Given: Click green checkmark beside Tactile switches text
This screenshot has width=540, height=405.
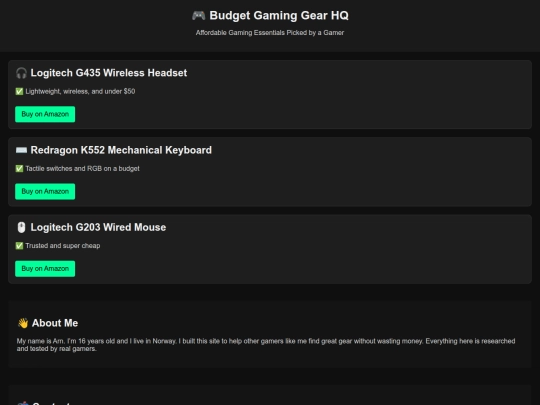Looking at the screenshot, I should tap(19, 168).
